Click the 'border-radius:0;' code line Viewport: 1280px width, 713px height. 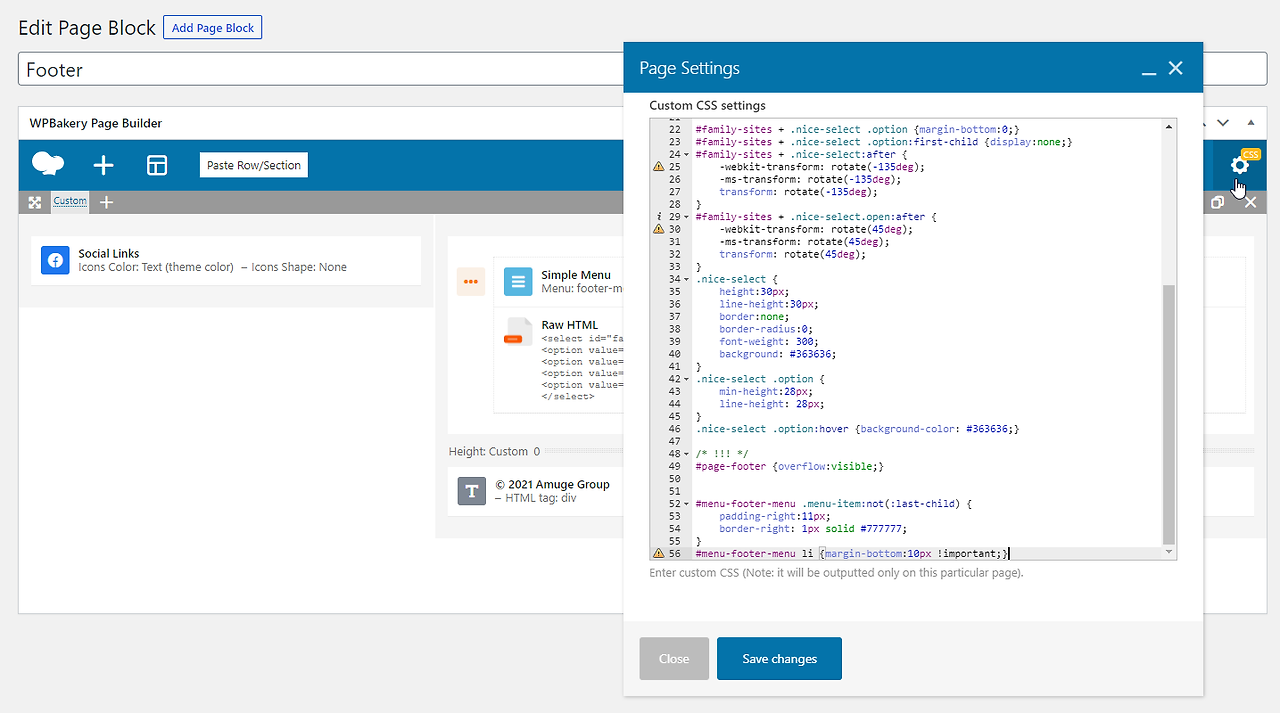766,329
